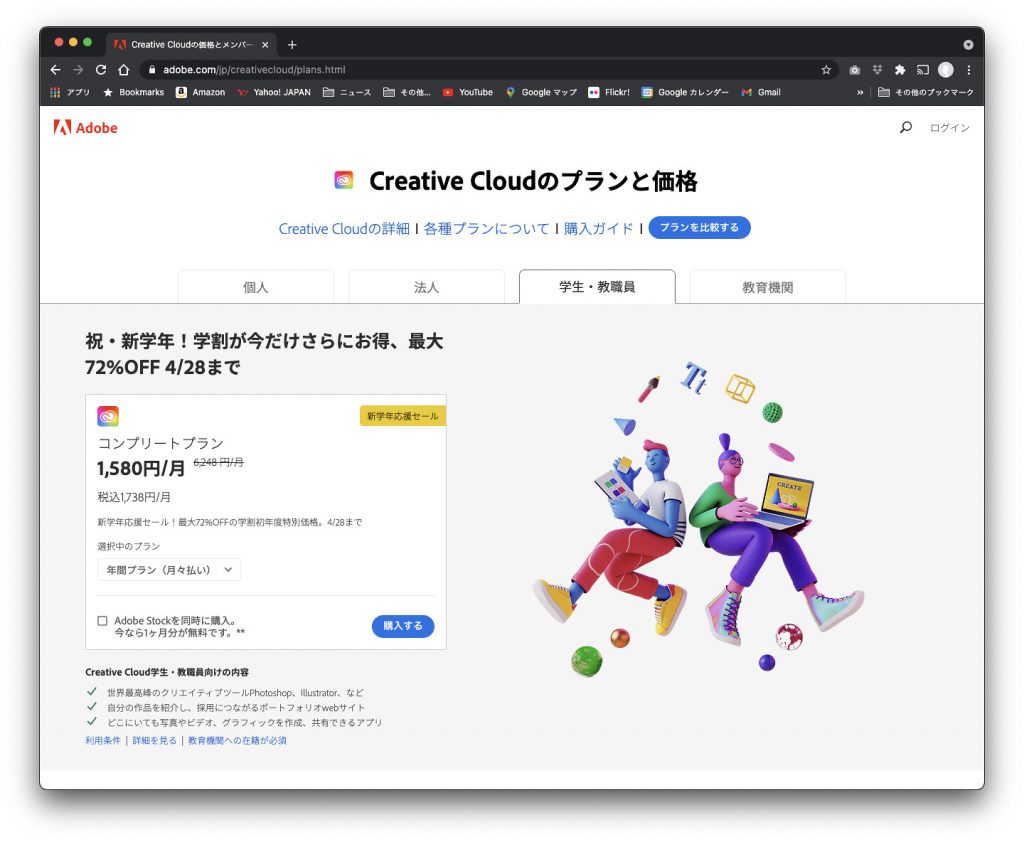The image size is (1024, 842).
Task: Open the Chrome extensions puzzle icon
Action: (x=900, y=70)
